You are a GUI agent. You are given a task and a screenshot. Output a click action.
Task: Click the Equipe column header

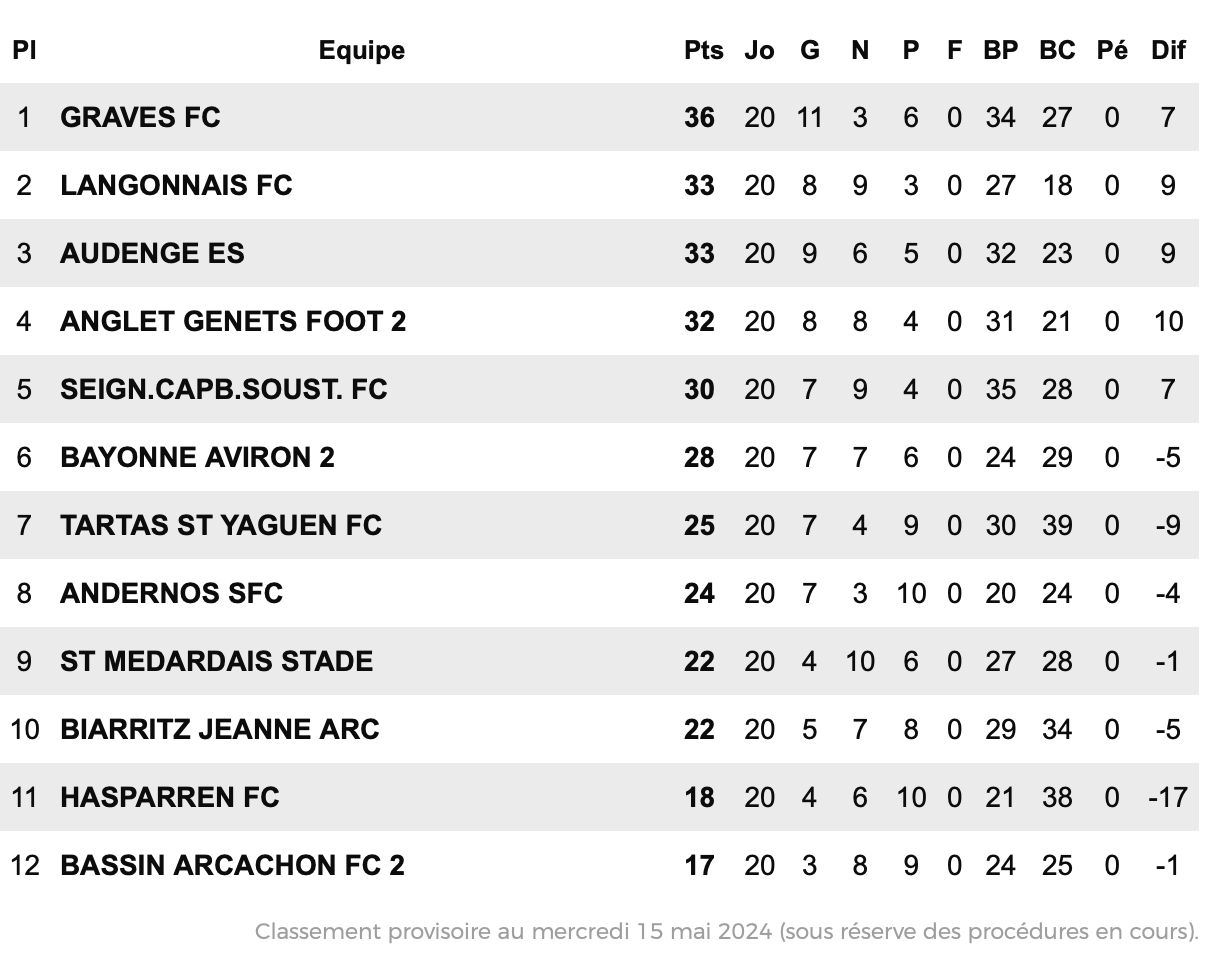[362, 50]
